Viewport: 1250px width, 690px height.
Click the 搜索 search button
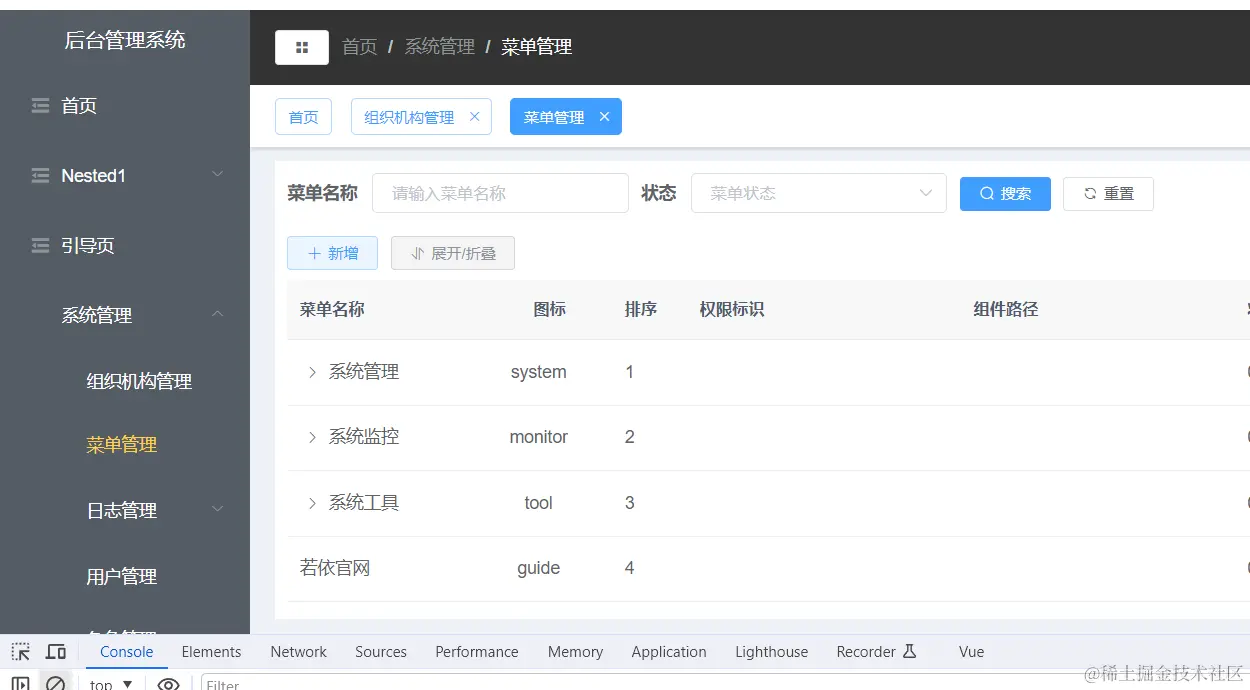(x=1005, y=194)
